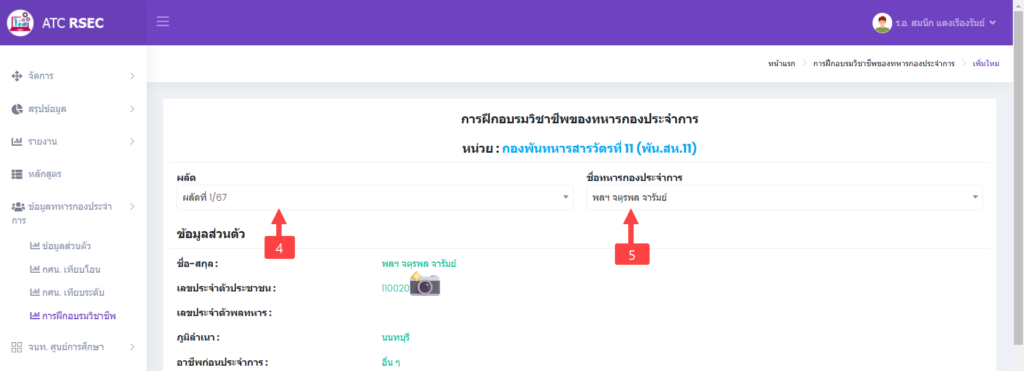Click the สรุปข้อมูล pie chart icon
The height and width of the screenshot is (371, 1024).
pyautogui.click(x=18, y=109)
